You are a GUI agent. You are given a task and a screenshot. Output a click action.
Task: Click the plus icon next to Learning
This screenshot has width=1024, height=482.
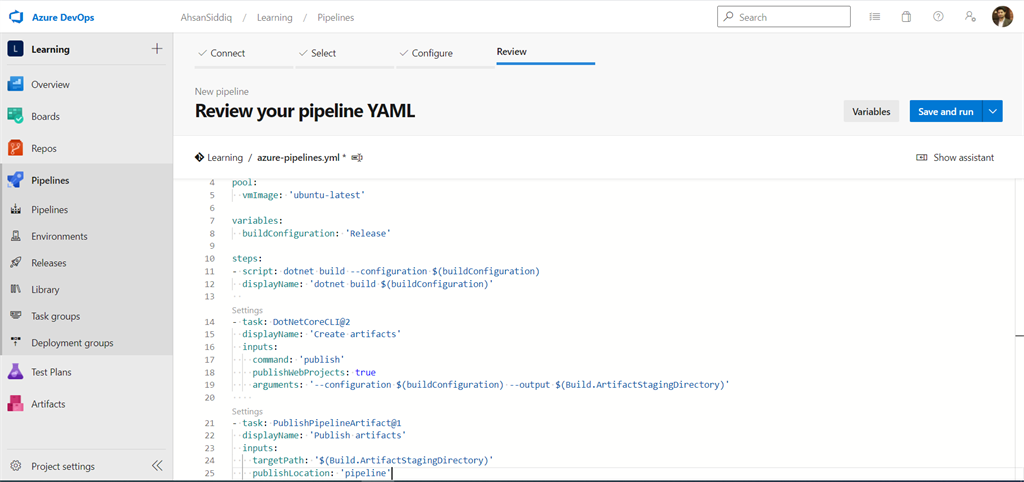click(156, 49)
